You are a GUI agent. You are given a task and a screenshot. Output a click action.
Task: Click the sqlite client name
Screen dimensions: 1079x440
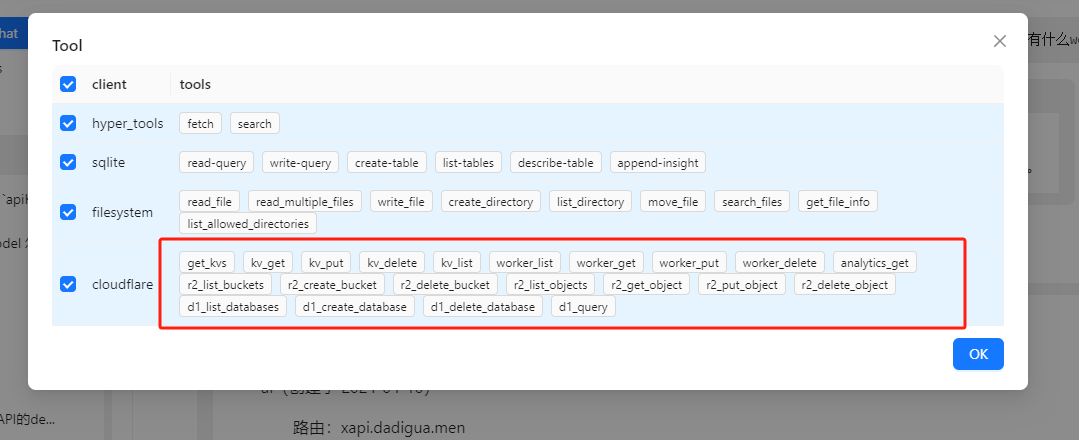coord(109,163)
